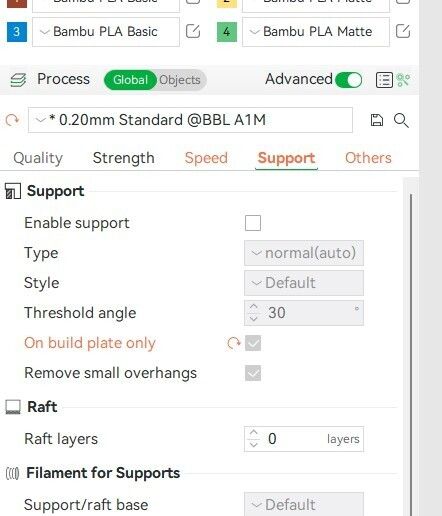Viewport: 442px width, 516px height.
Task: Reset the modified process preset
Action: point(13,120)
